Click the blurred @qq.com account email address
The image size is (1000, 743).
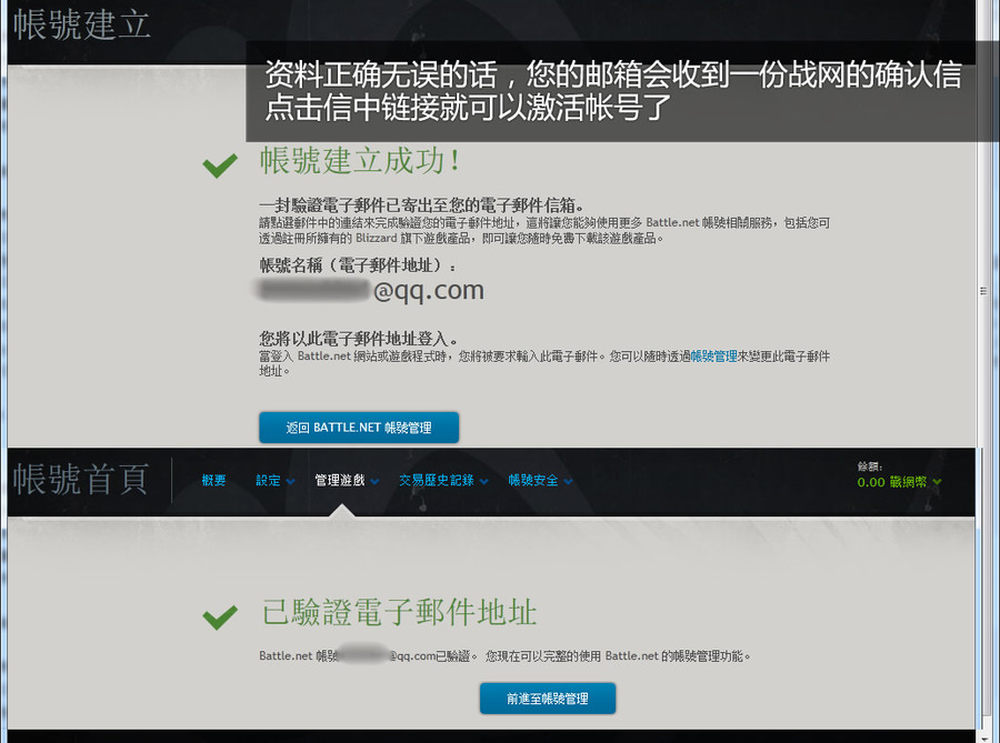pos(371,290)
